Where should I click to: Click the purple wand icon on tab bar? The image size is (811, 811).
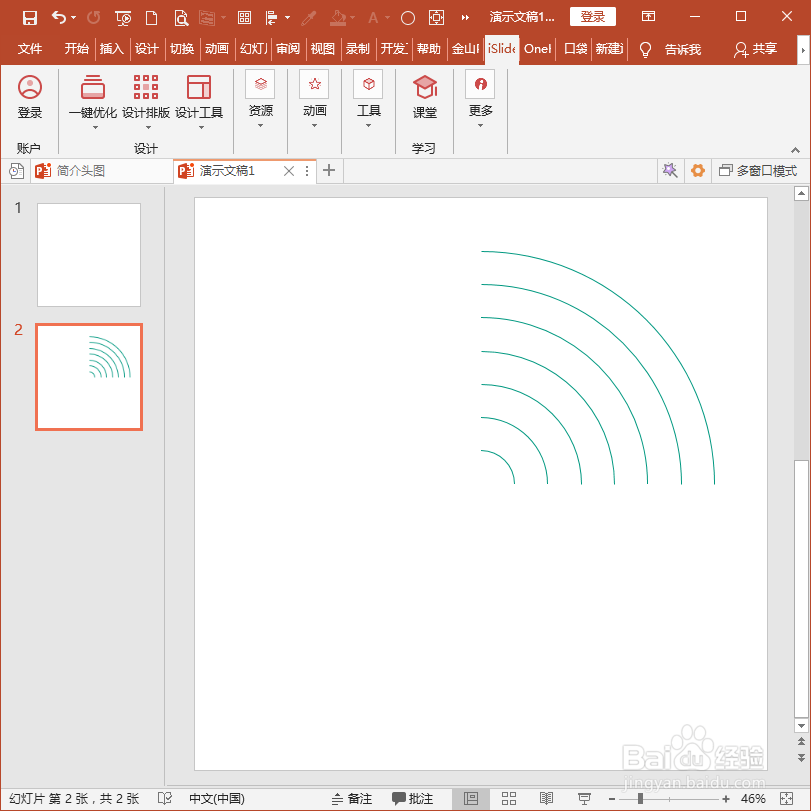click(x=670, y=170)
